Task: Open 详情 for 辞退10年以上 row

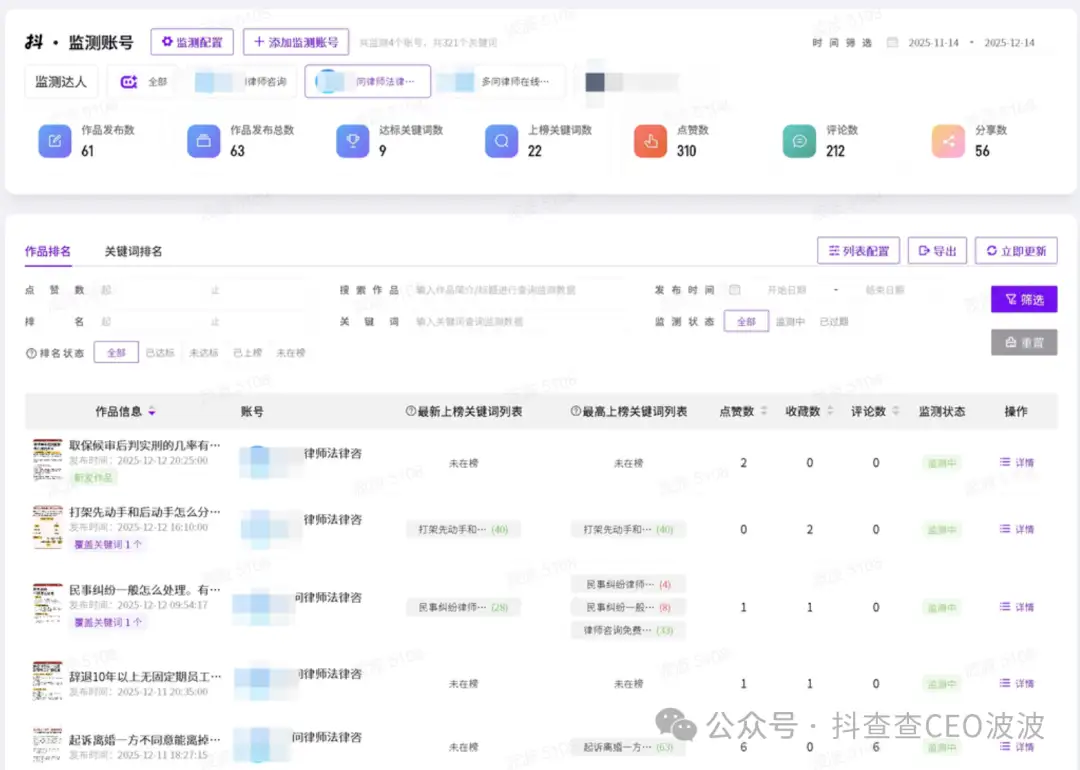Action: coord(1017,683)
